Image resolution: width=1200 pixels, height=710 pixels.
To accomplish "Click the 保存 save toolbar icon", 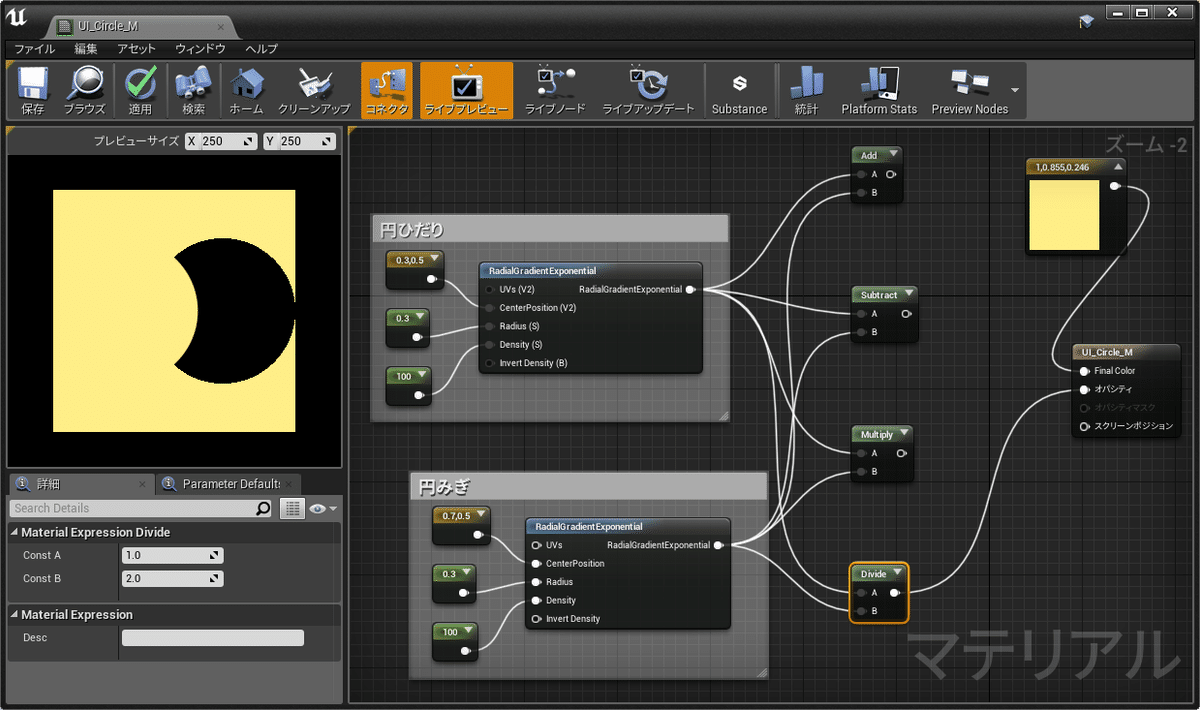I will [x=33, y=91].
